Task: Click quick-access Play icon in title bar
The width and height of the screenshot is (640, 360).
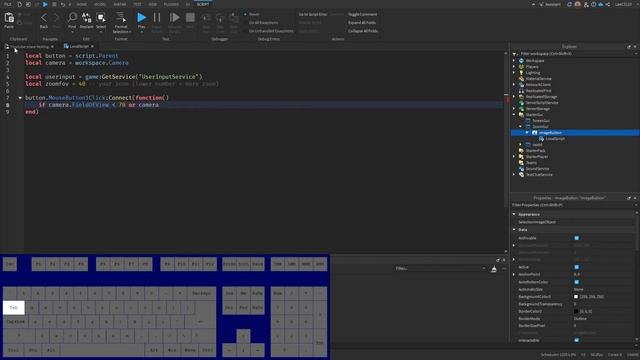Action: pyautogui.click(x=45, y=4)
